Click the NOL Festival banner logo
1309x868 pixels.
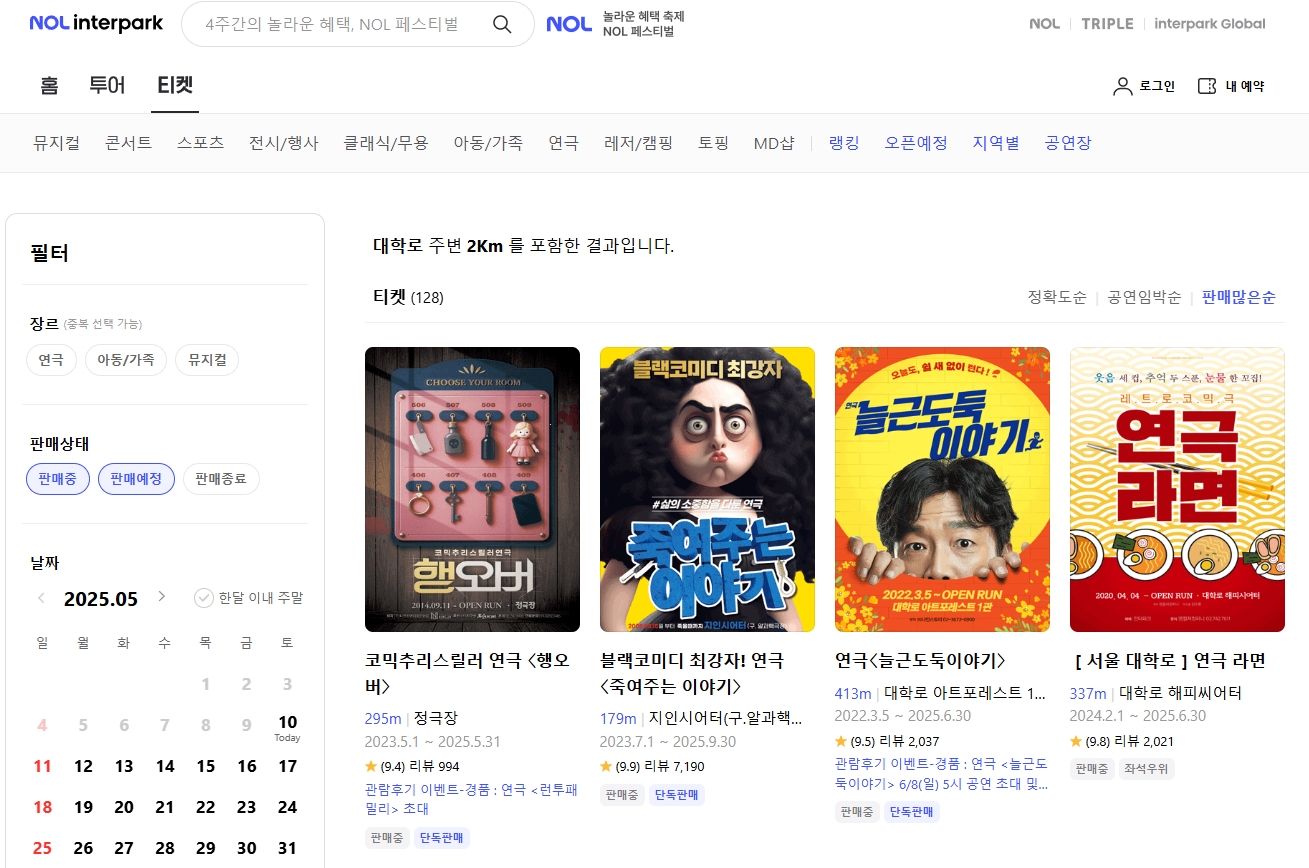pyautogui.click(x=570, y=24)
